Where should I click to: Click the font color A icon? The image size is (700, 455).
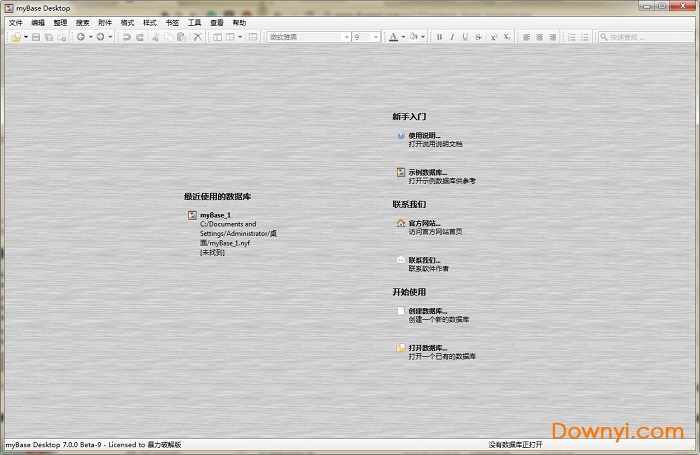pos(393,37)
